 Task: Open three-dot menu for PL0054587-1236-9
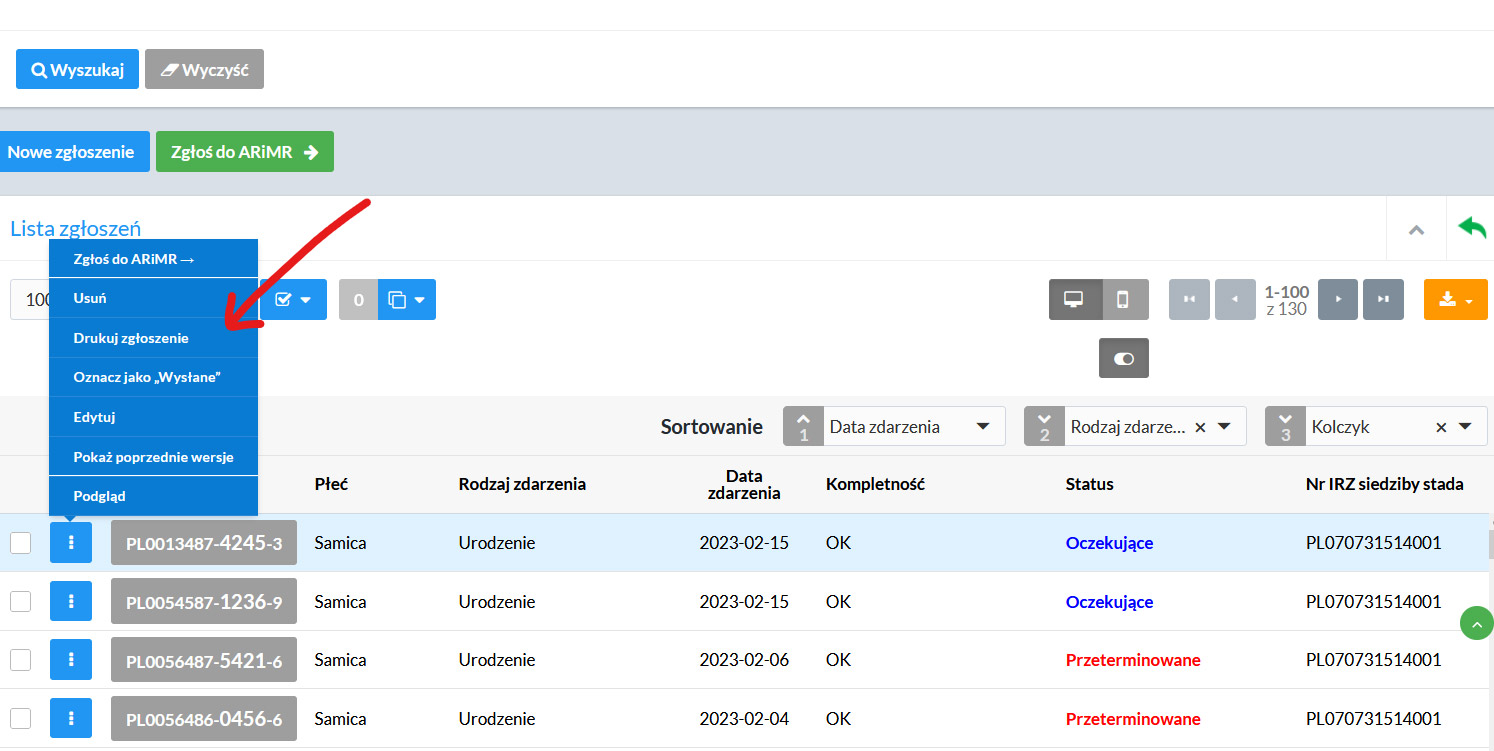coord(71,602)
